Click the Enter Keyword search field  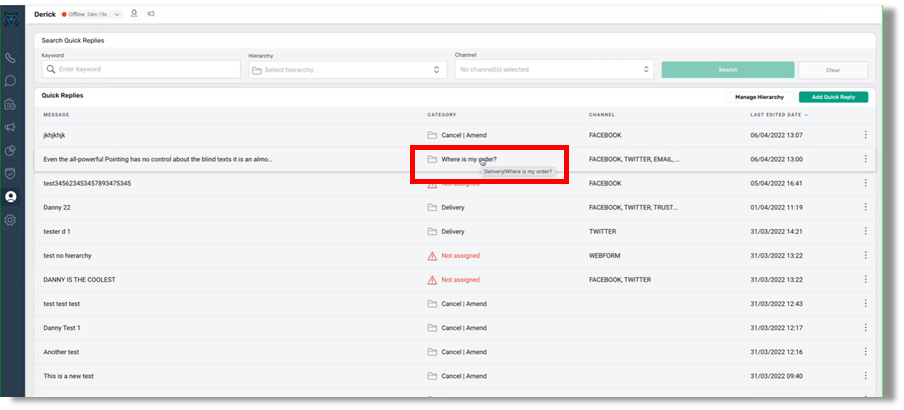pos(141,70)
